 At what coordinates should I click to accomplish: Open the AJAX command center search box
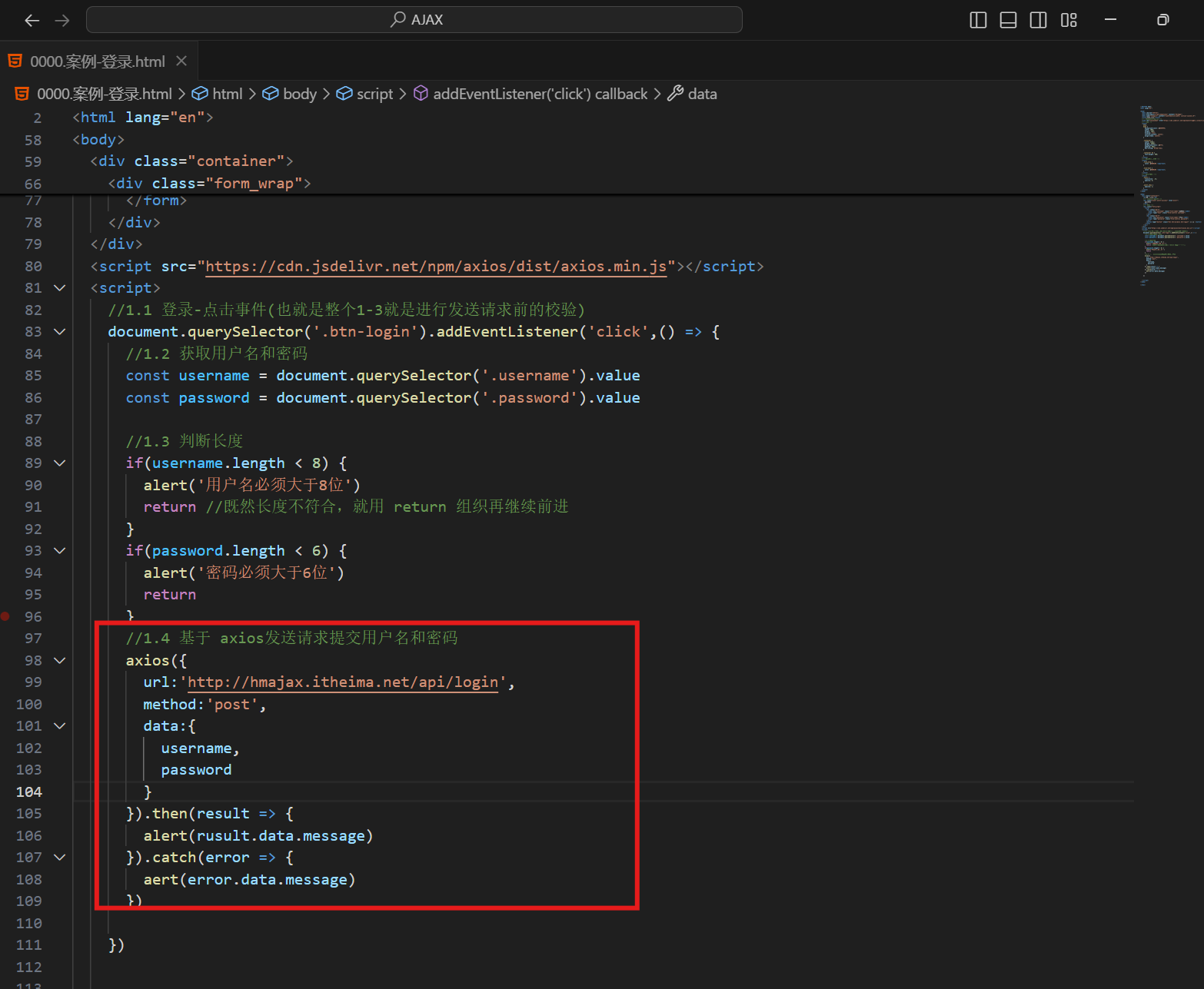click(414, 20)
